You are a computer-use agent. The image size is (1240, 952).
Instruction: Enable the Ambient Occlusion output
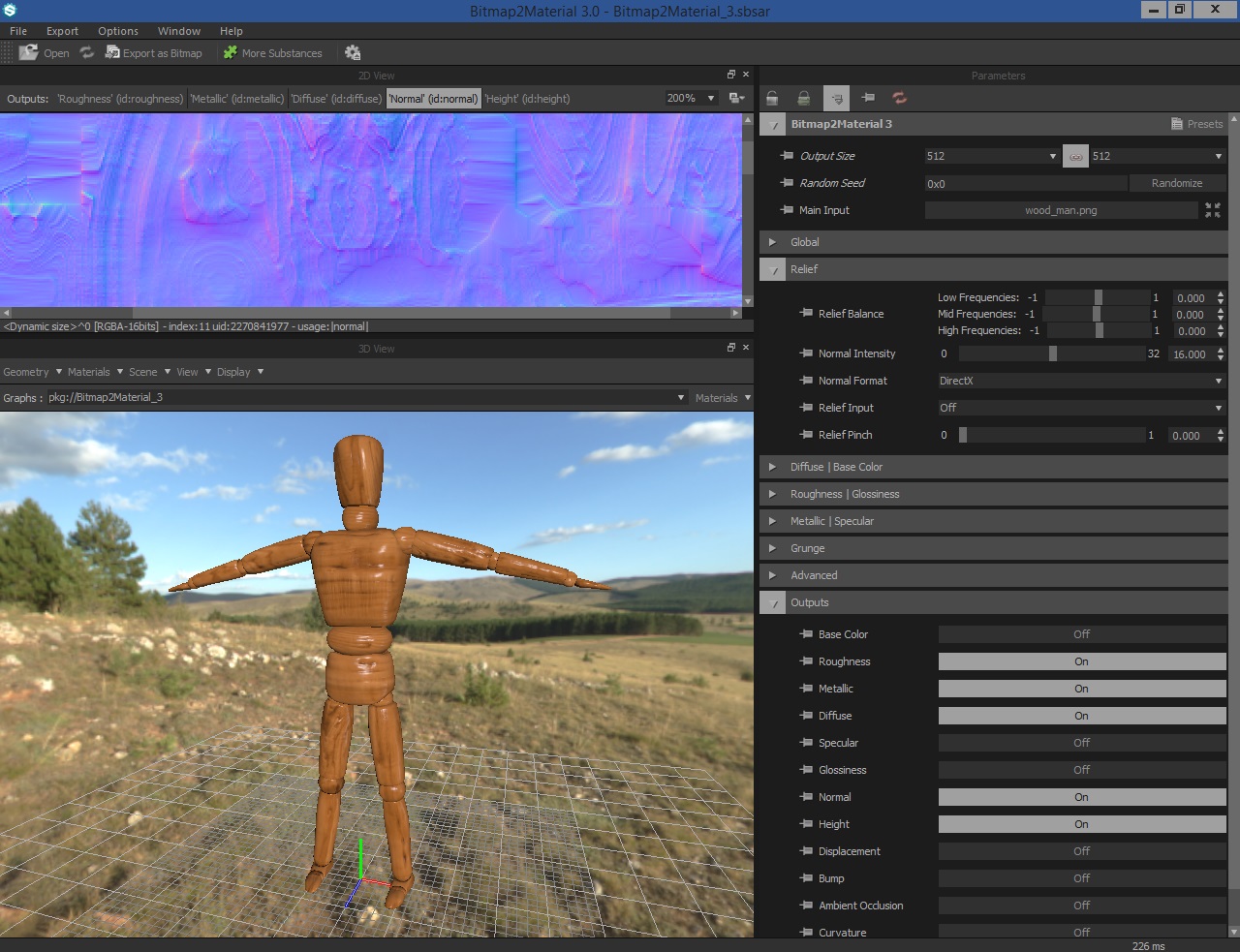1081,906
